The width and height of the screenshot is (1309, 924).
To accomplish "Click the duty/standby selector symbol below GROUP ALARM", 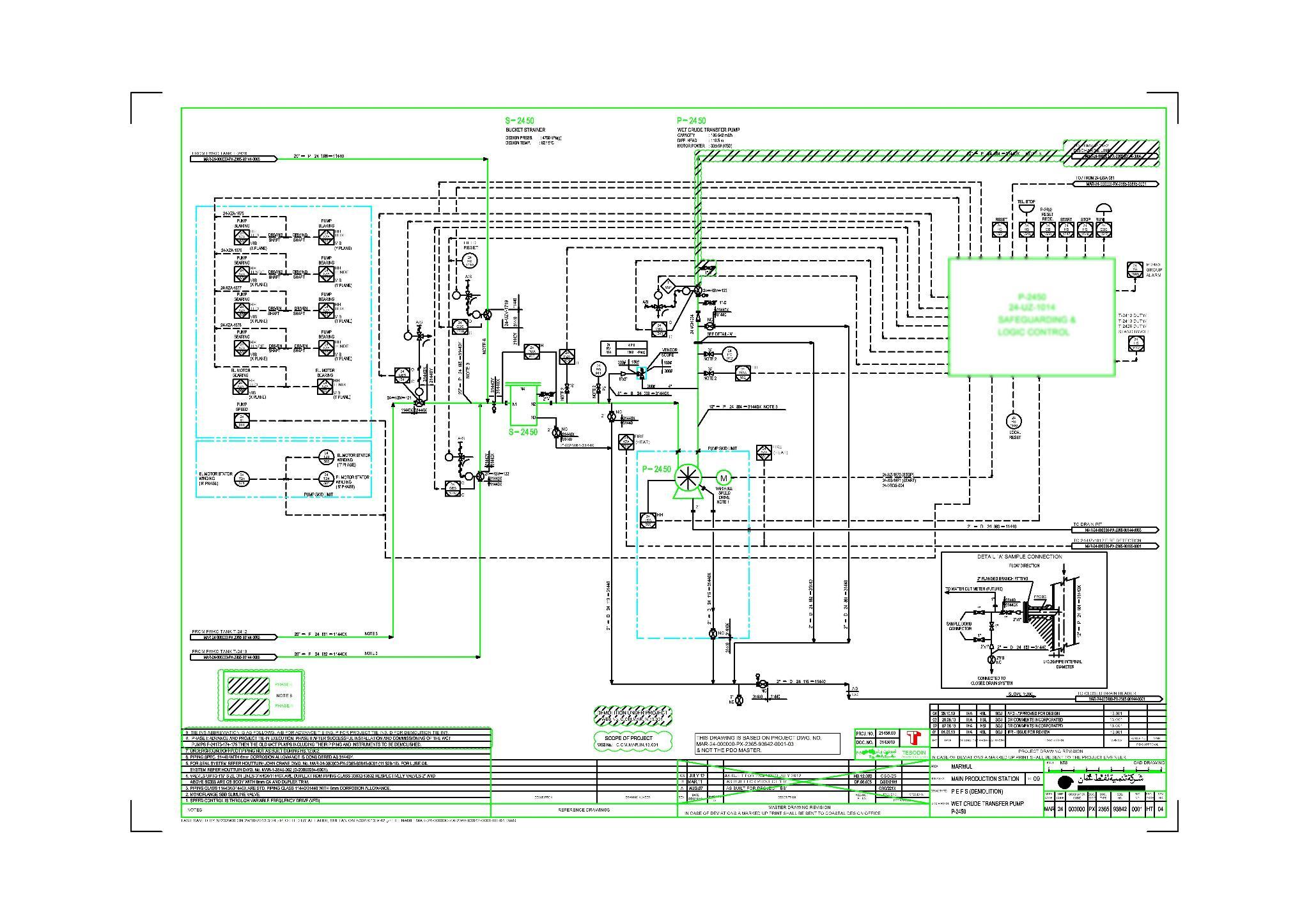I will pyautogui.click(x=1136, y=344).
